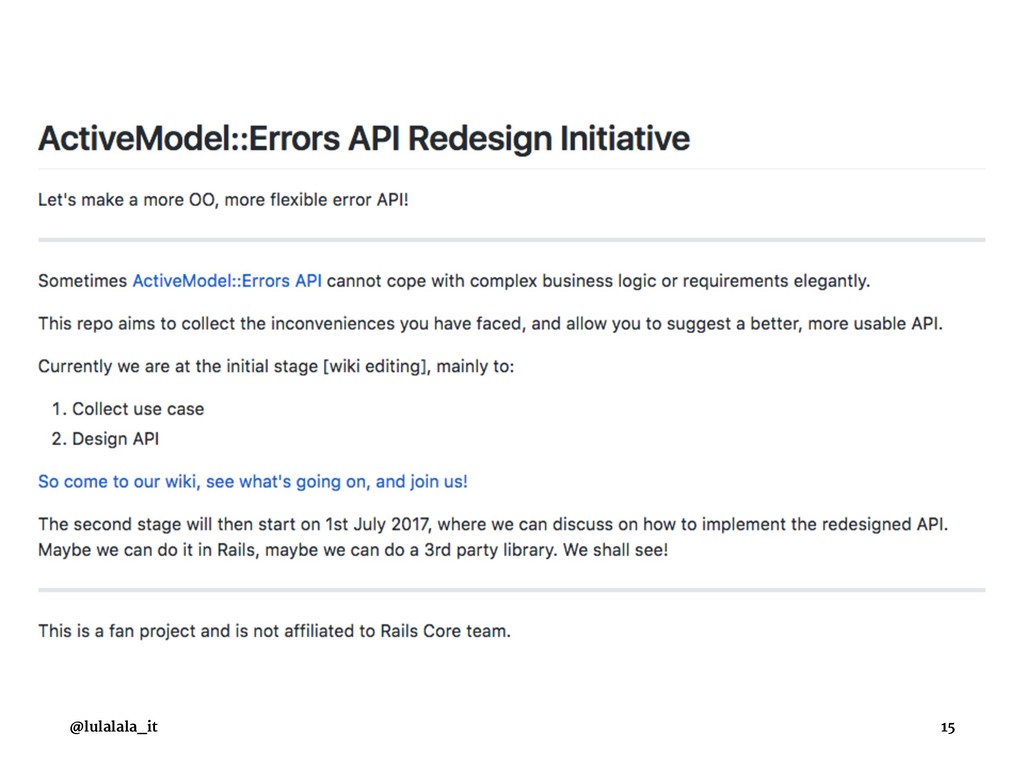Click the words 'cannot cope with complex business logic'
The image size is (1024, 768).
point(491,281)
